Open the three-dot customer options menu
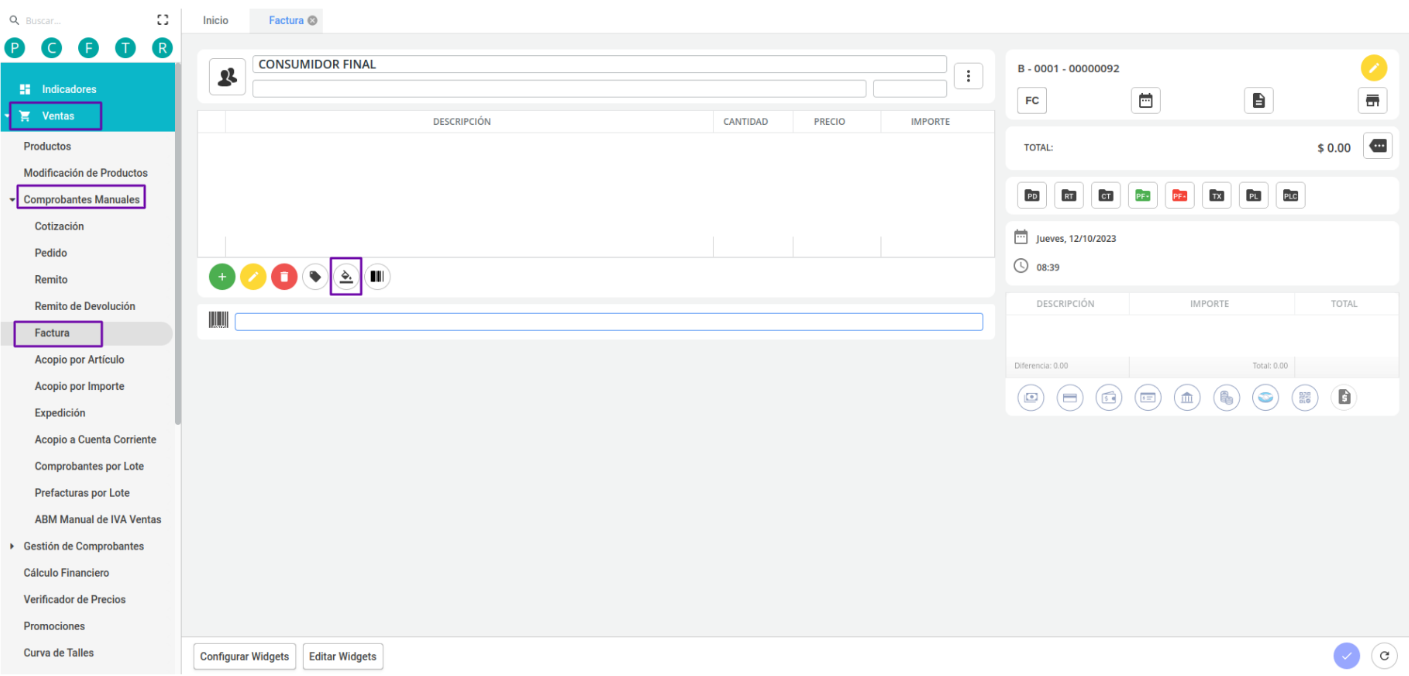This screenshot has height=676, width=1409. pos(968,76)
